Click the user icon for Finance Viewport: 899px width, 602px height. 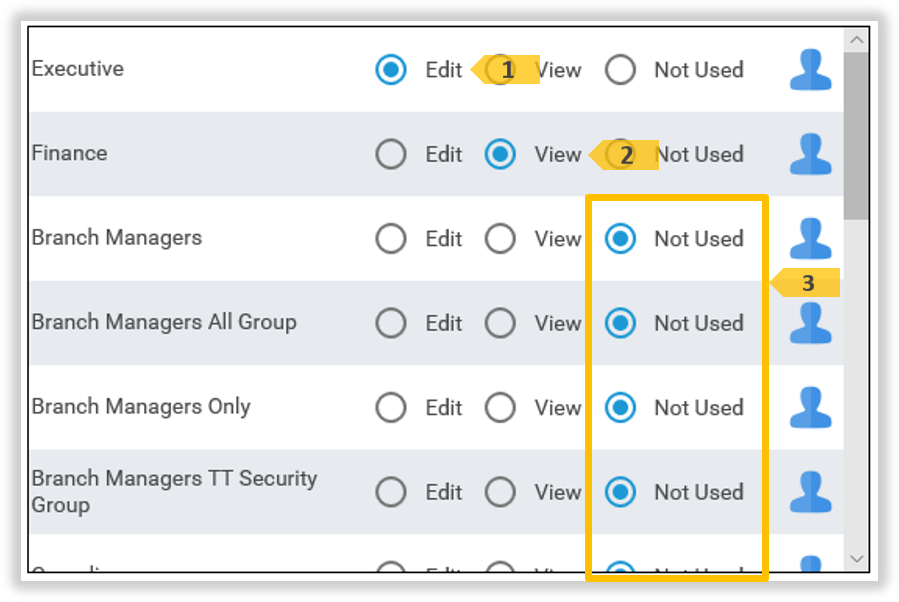click(810, 154)
